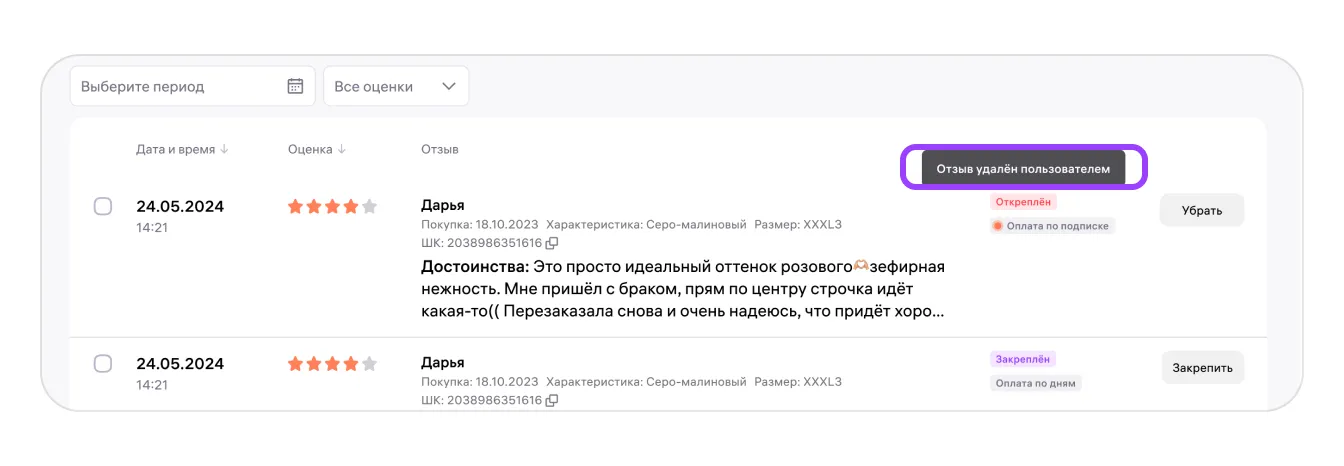
Task: Click the Закреплён status tag
Action: (x=1023, y=359)
